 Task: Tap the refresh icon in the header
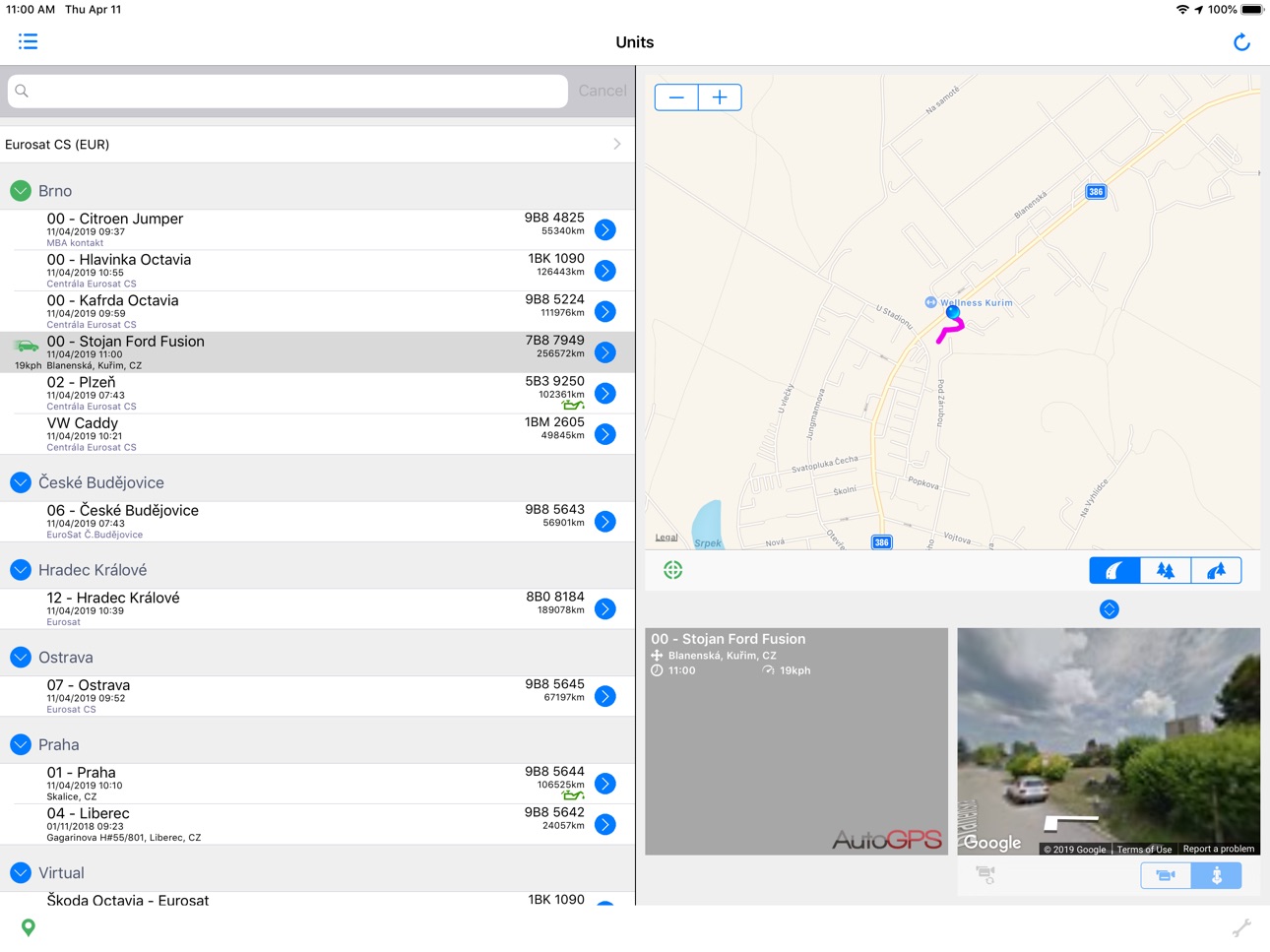point(1241,41)
